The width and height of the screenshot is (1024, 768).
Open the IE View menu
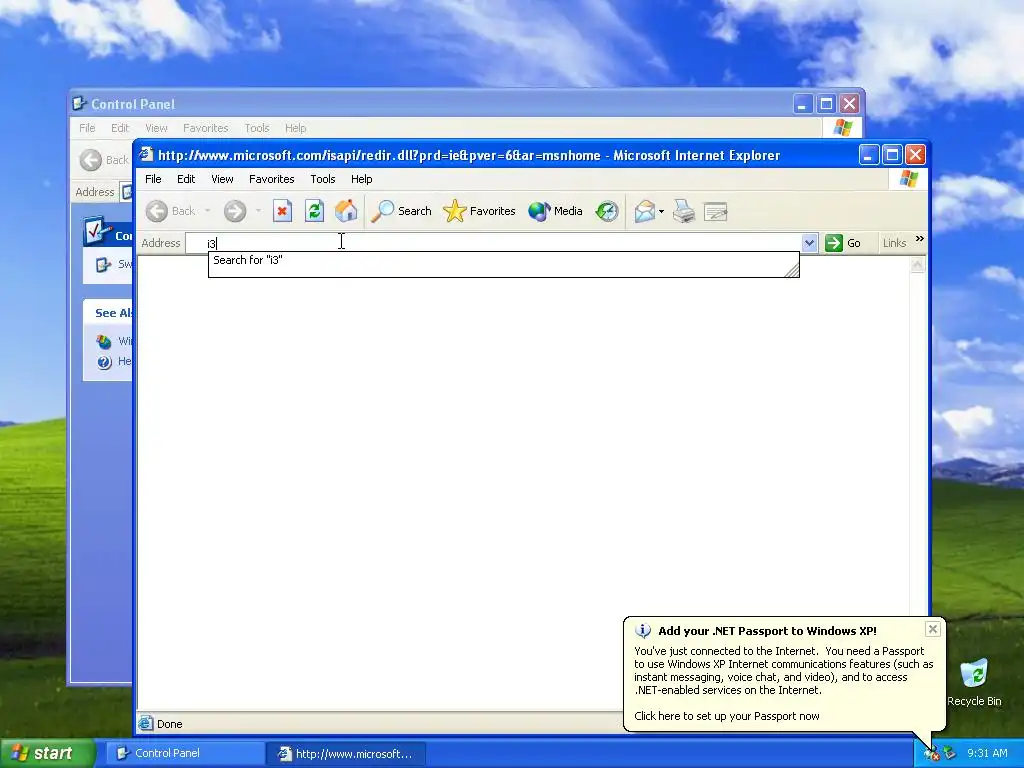(x=222, y=179)
